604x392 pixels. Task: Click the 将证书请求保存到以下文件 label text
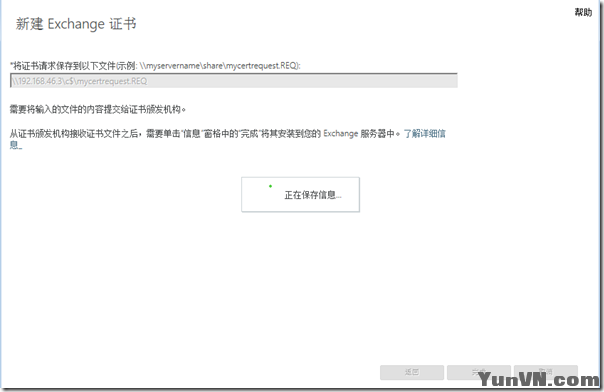coord(155,66)
